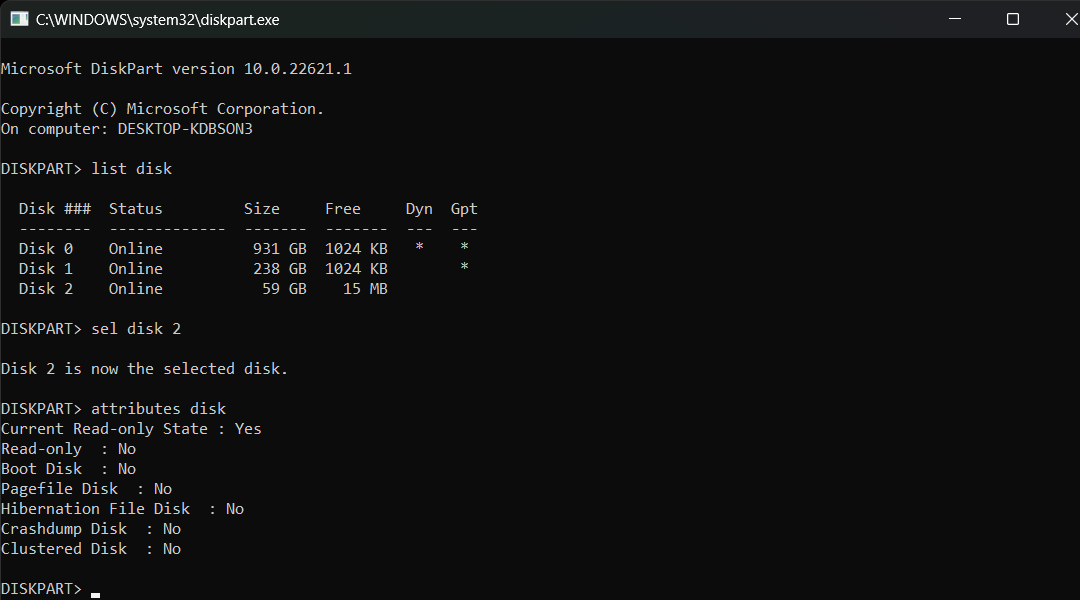
Task: Click Disk 0's '1024 KB' free value
Action: click(x=357, y=249)
